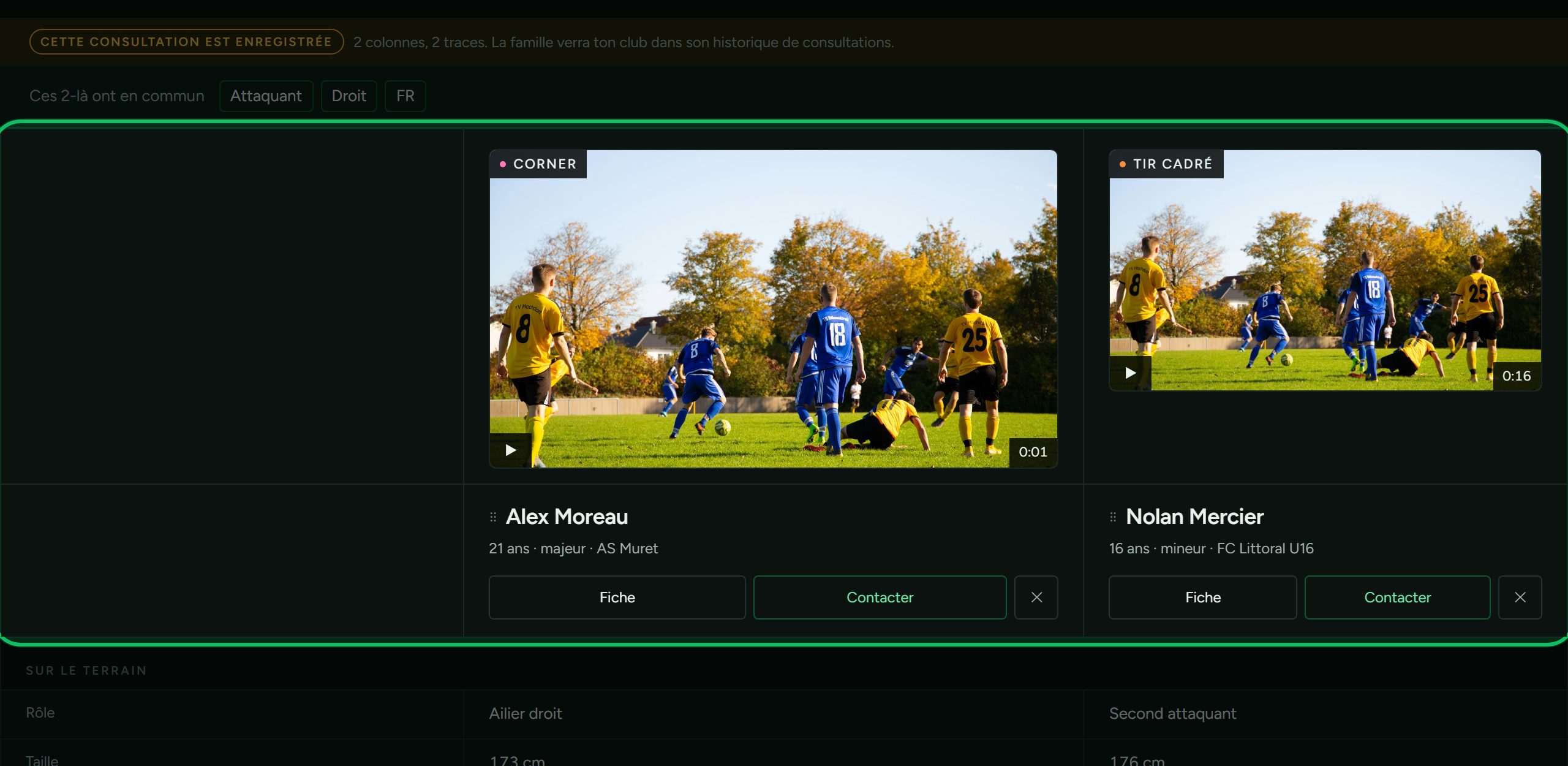Click the TIR CADRÉ label badge
1568x766 pixels.
pyautogui.click(x=1166, y=164)
